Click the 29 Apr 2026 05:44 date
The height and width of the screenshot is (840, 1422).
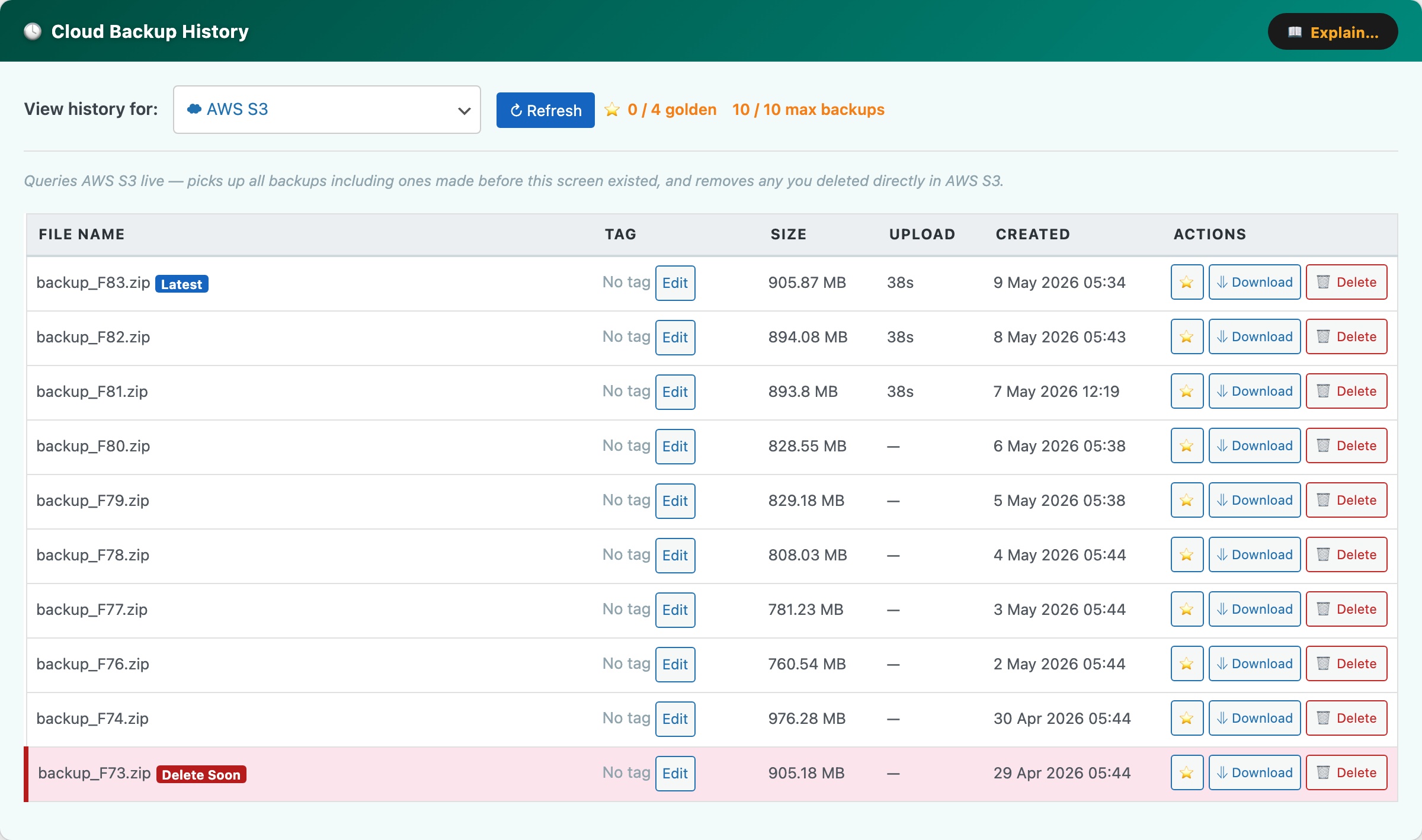point(1062,773)
